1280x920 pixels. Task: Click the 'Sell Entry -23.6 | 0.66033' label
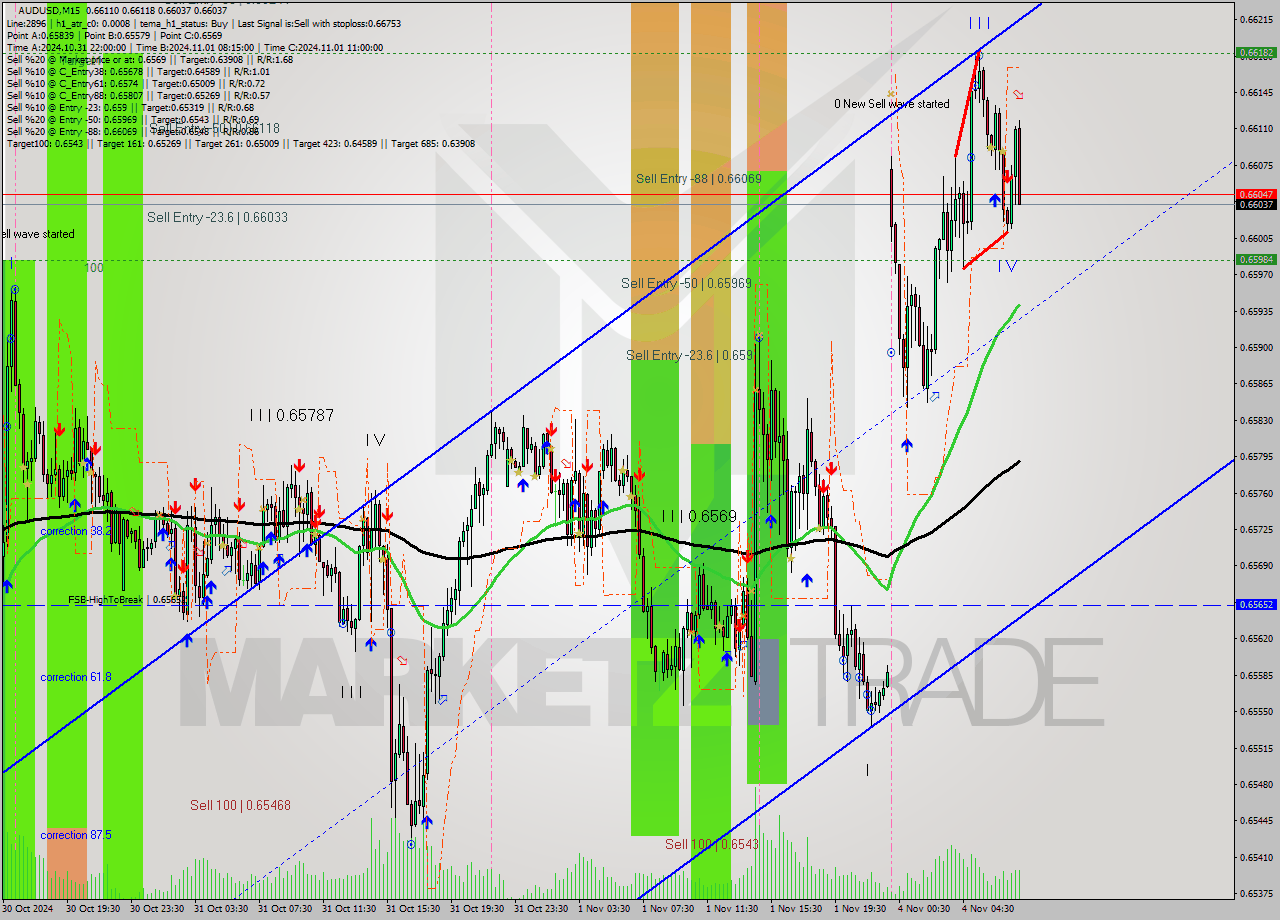(217, 217)
